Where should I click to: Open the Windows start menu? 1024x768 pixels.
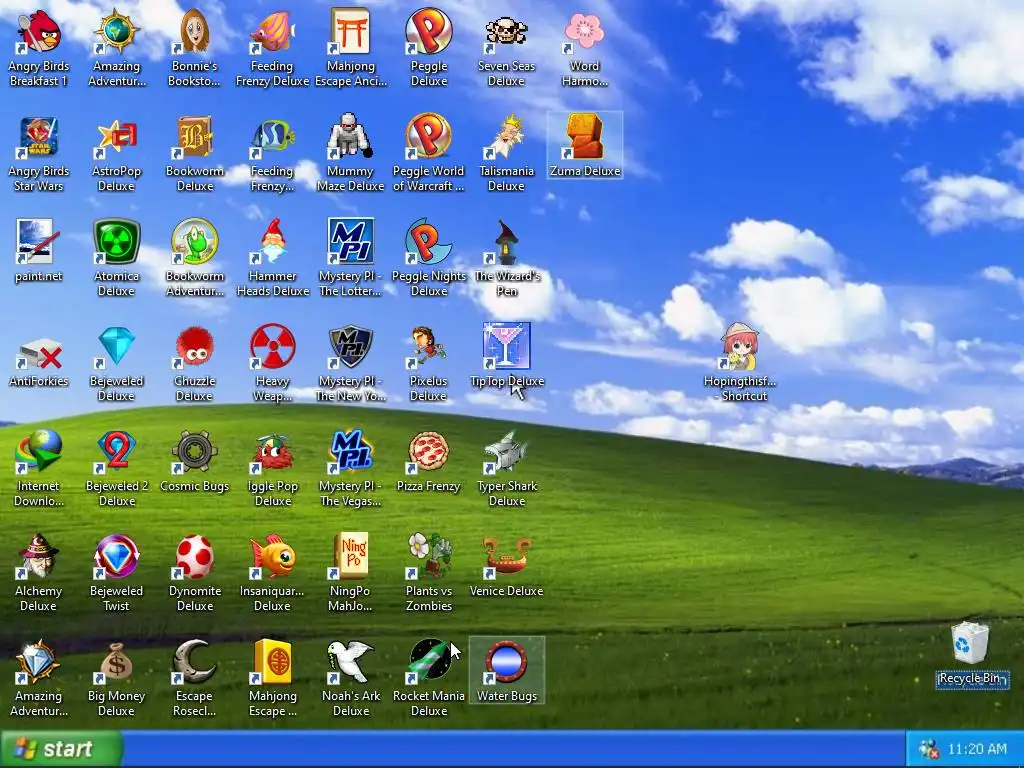(61, 748)
